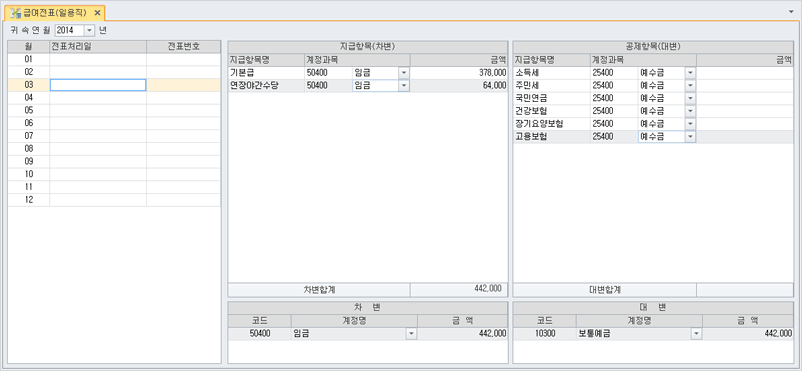Viewport: 802px width, 371px height.
Task: Click the 50400 code in 기본급 row
Action: tap(328, 73)
